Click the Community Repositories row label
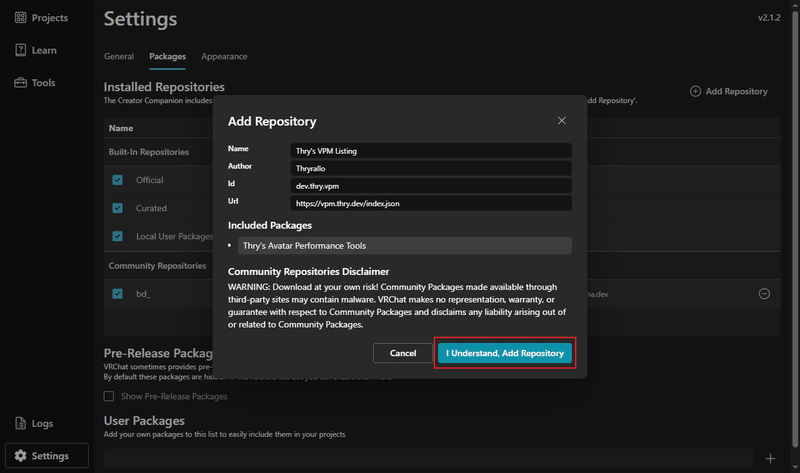The width and height of the screenshot is (800, 473). (157, 266)
